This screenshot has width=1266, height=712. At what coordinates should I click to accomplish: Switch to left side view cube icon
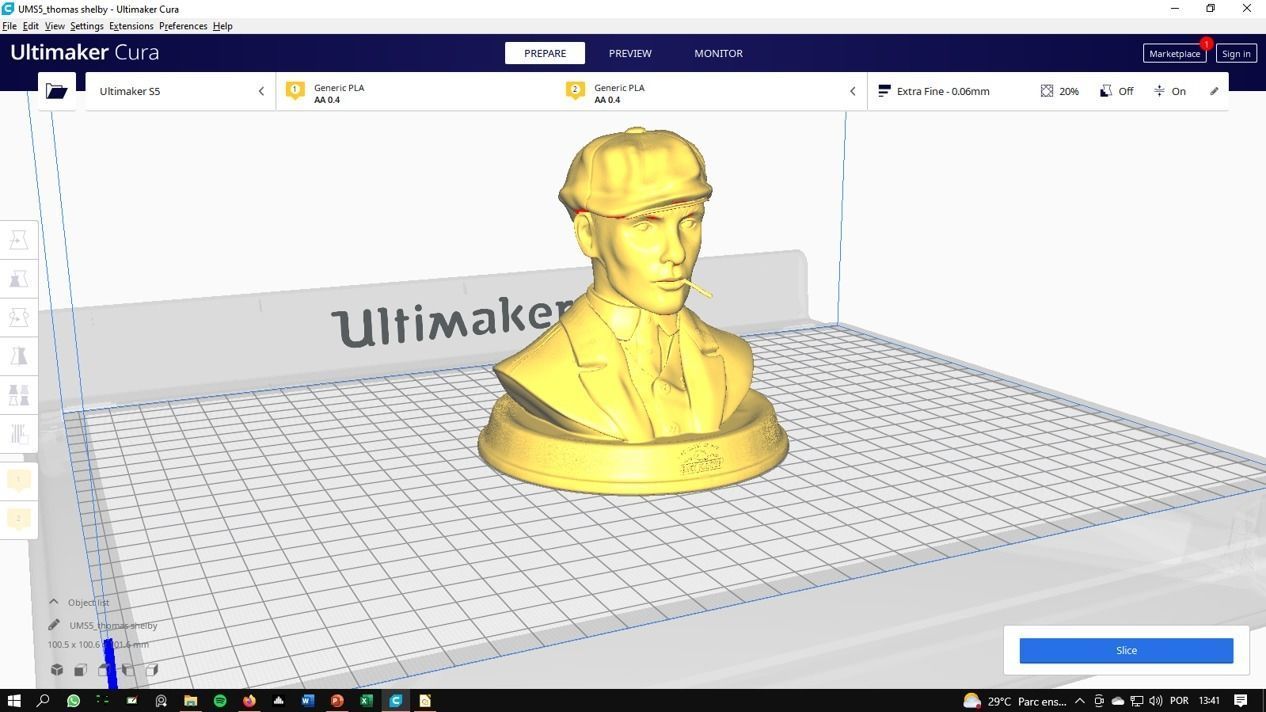pyautogui.click(x=128, y=670)
